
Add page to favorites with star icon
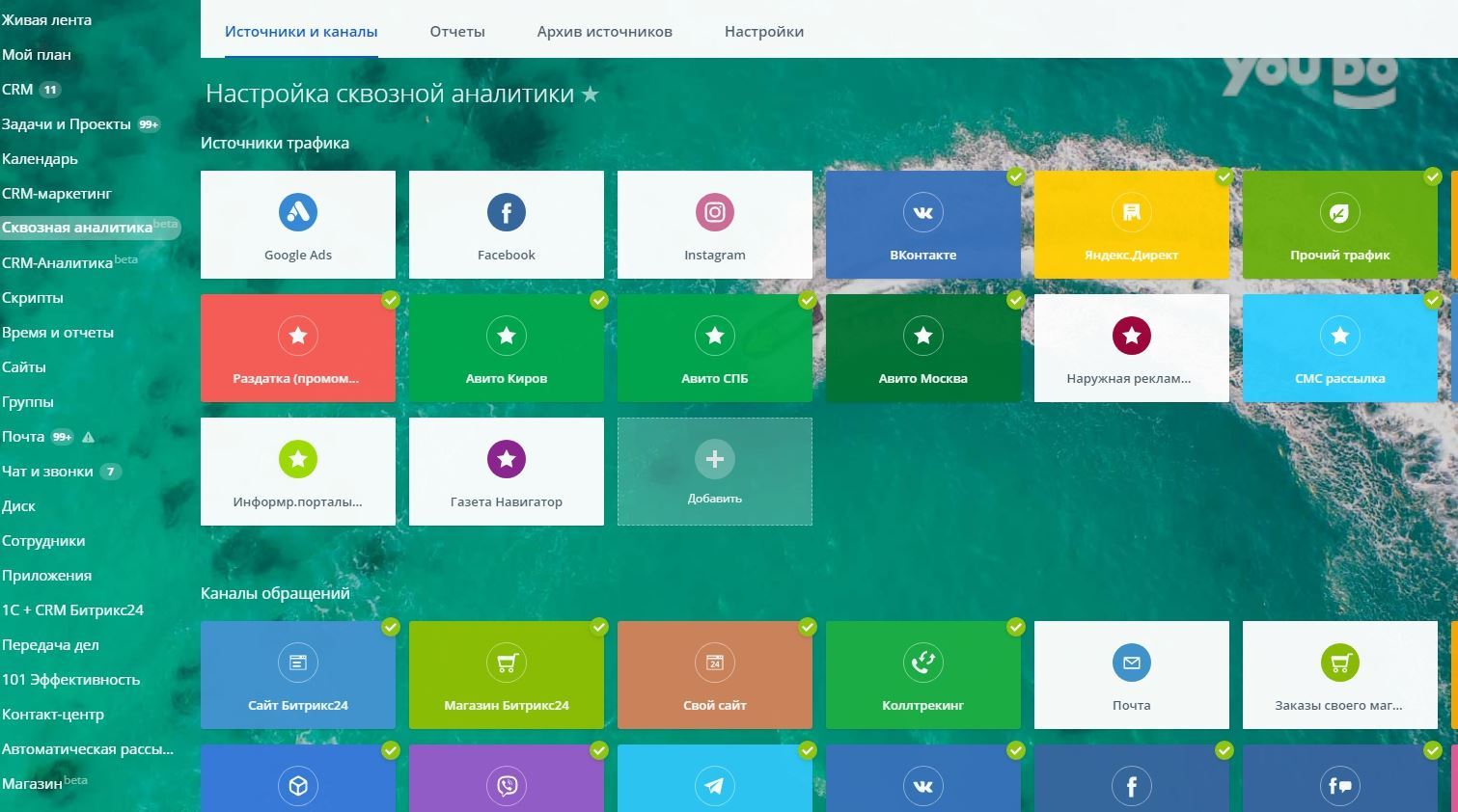pyautogui.click(x=591, y=95)
